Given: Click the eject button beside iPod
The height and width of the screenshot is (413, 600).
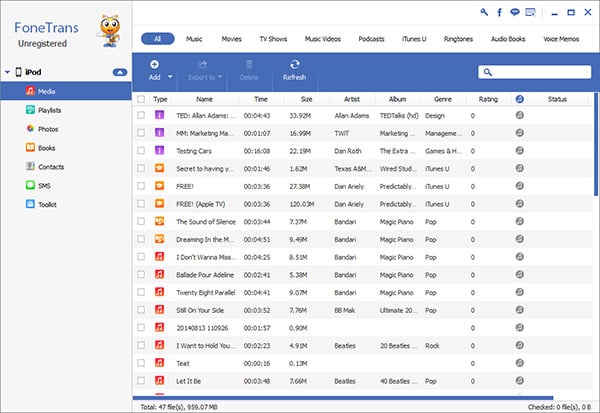Looking at the screenshot, I should coord(120,72).
